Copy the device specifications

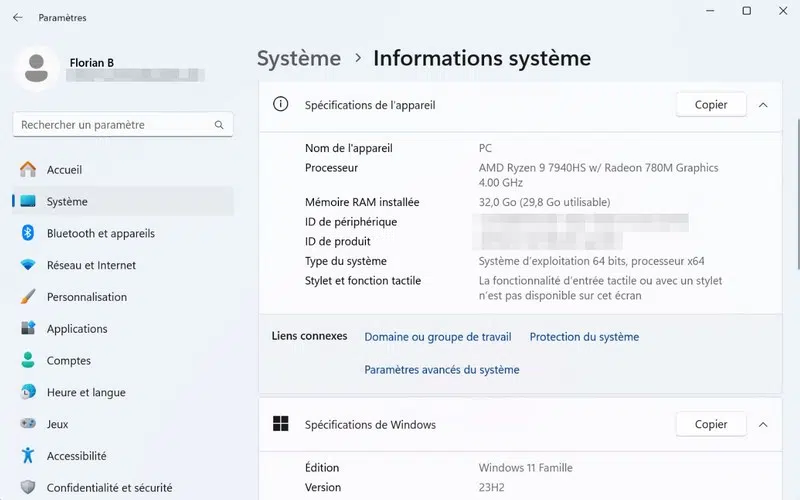click(711, 104)
